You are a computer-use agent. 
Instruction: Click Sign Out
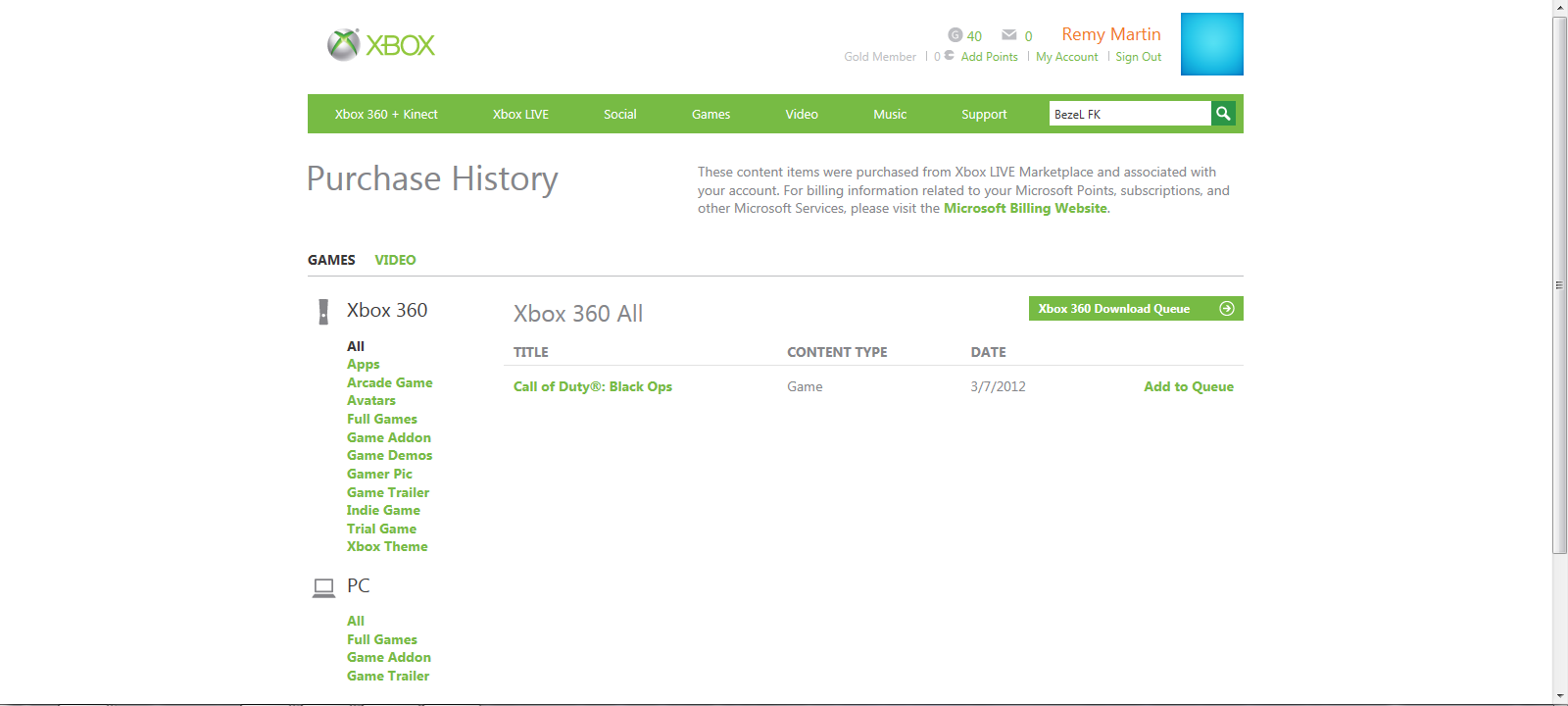point(1139,57)
